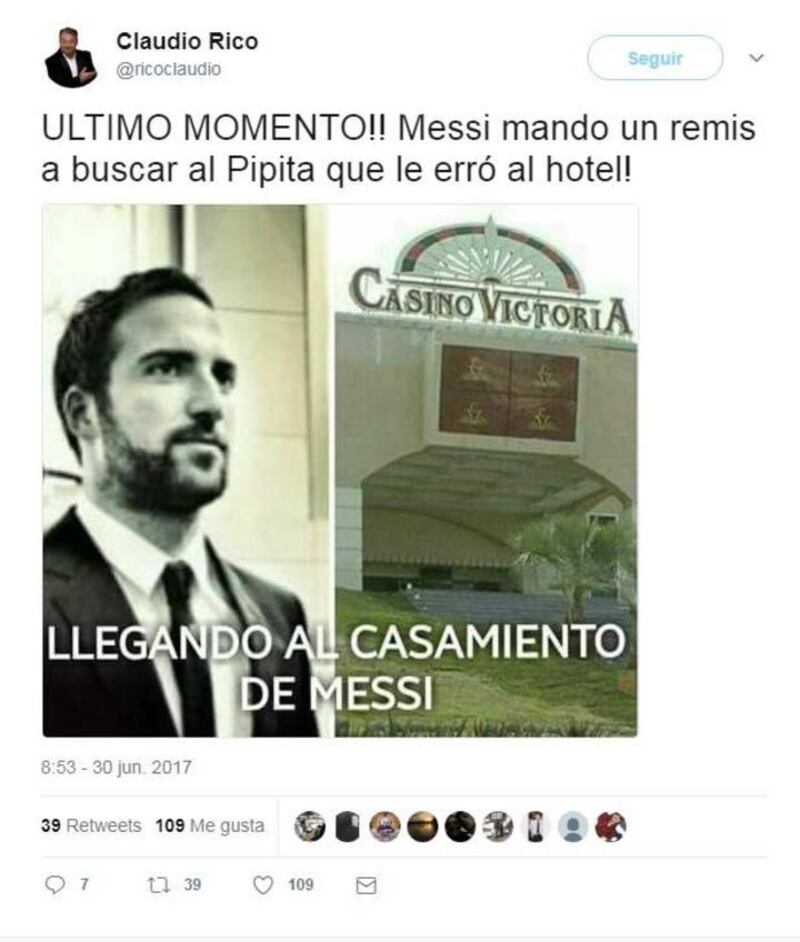View the 109 Me gusta list

click(210, 826)
